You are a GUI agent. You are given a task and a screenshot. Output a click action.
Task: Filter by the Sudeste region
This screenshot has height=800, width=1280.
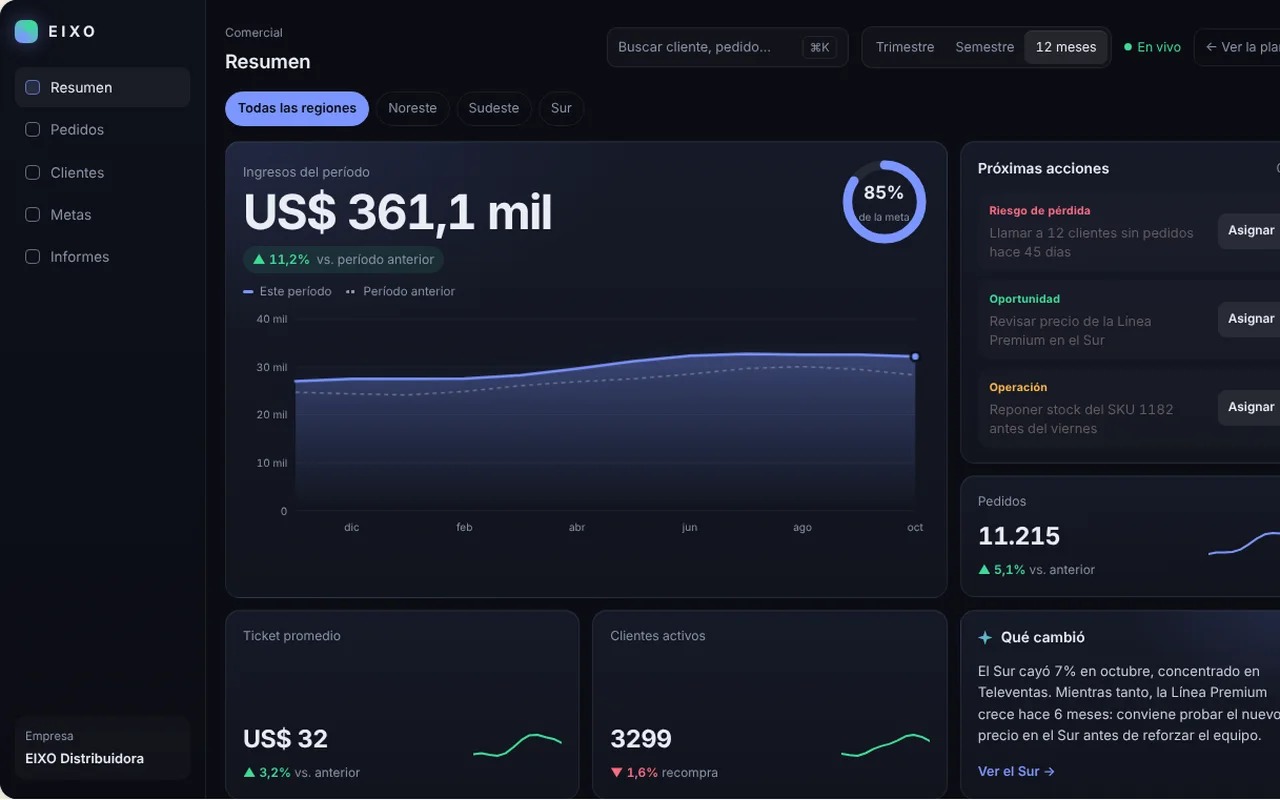(x=494, y=108)
